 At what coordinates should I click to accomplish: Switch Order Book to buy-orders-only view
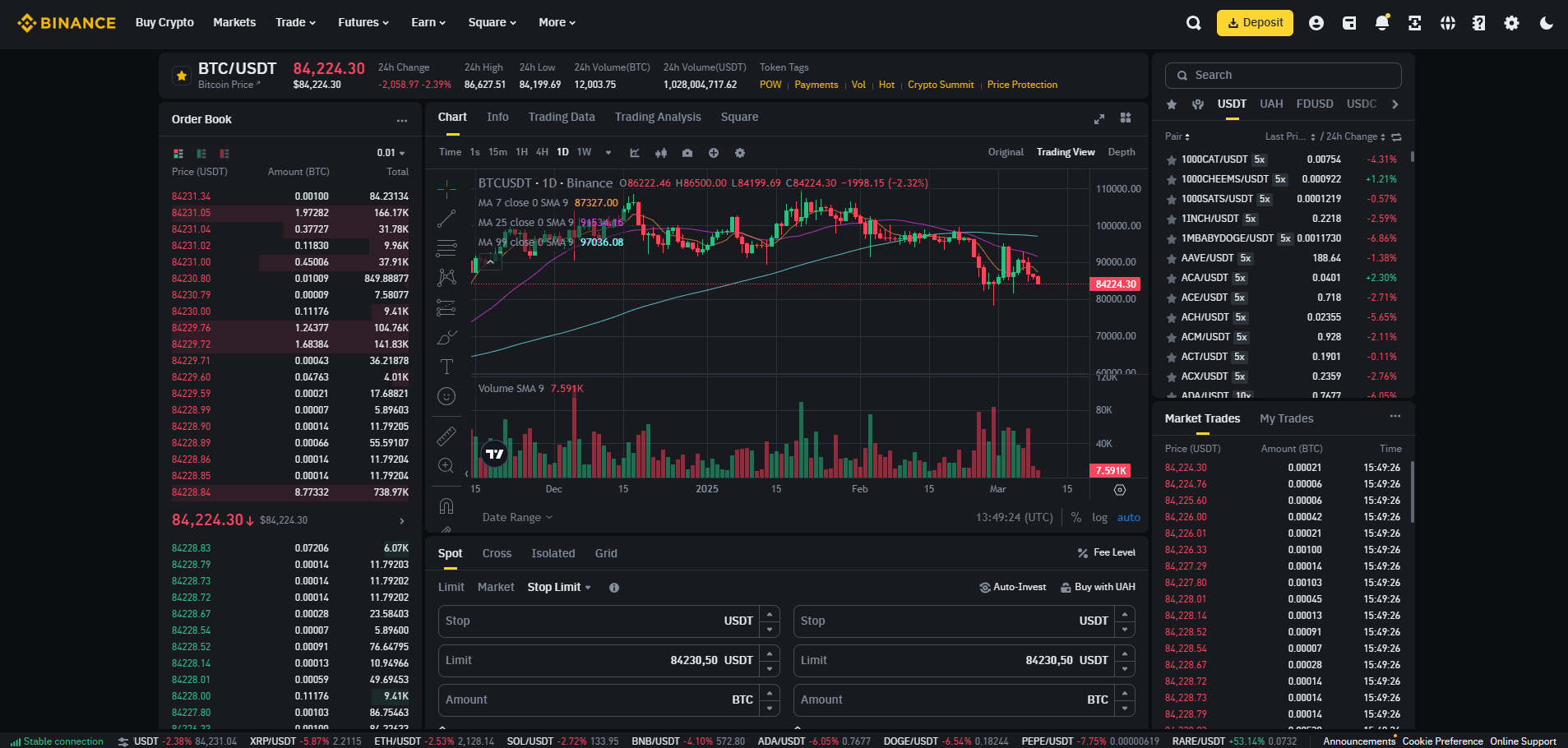pyautogui.click(x=201, y=154)
